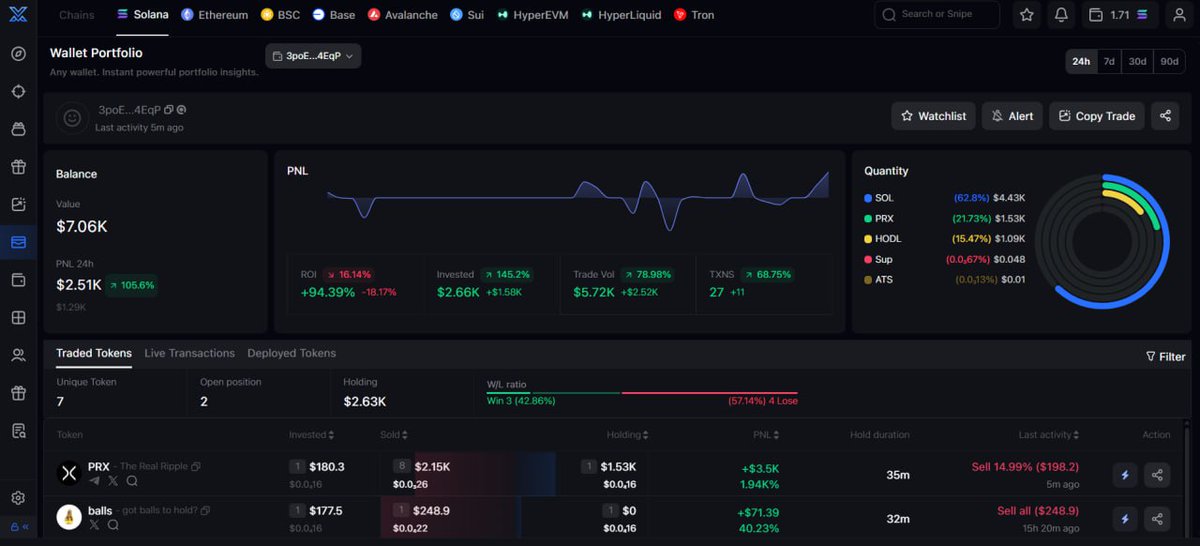Click HODL yellow legend dot
1200x546 pixels.
click(x=868, y=239)
